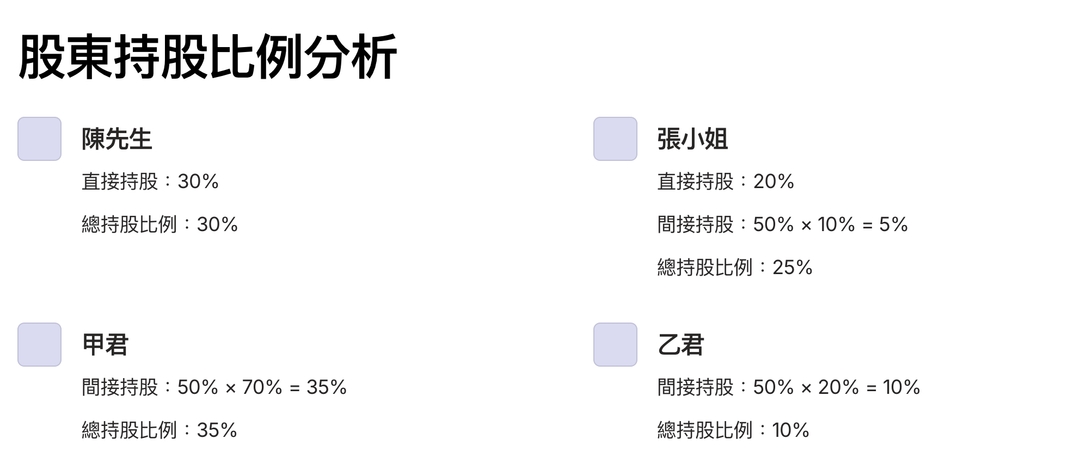
Task: Select 張小姐's 直接持股:20% line
Action: click(726, 182)
